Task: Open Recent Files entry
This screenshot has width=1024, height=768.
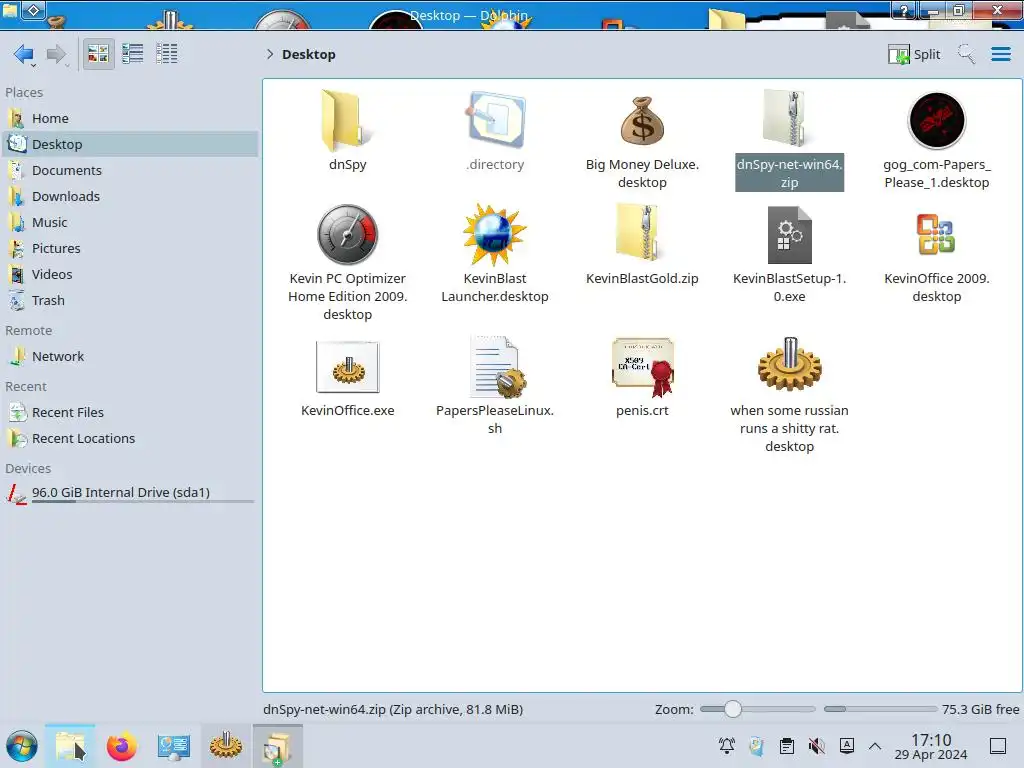Action: [x=131, y=413]
